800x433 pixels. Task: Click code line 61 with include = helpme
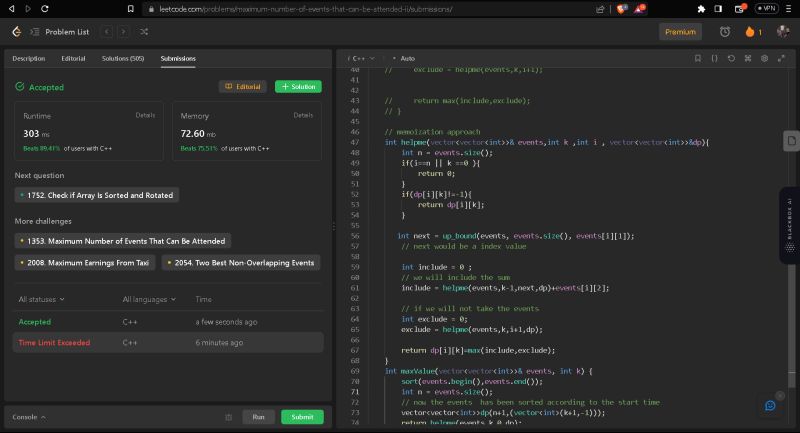[x=505, y=288]
